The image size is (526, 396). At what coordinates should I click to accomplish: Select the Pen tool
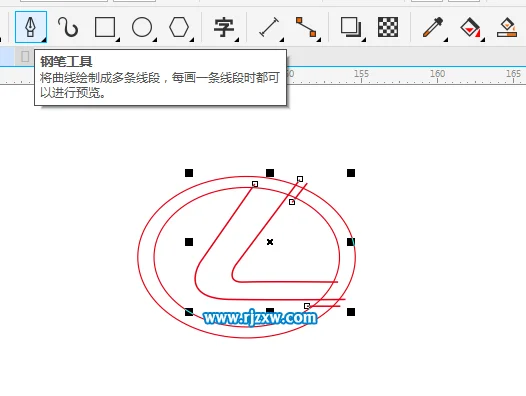(x=31, y=27)
